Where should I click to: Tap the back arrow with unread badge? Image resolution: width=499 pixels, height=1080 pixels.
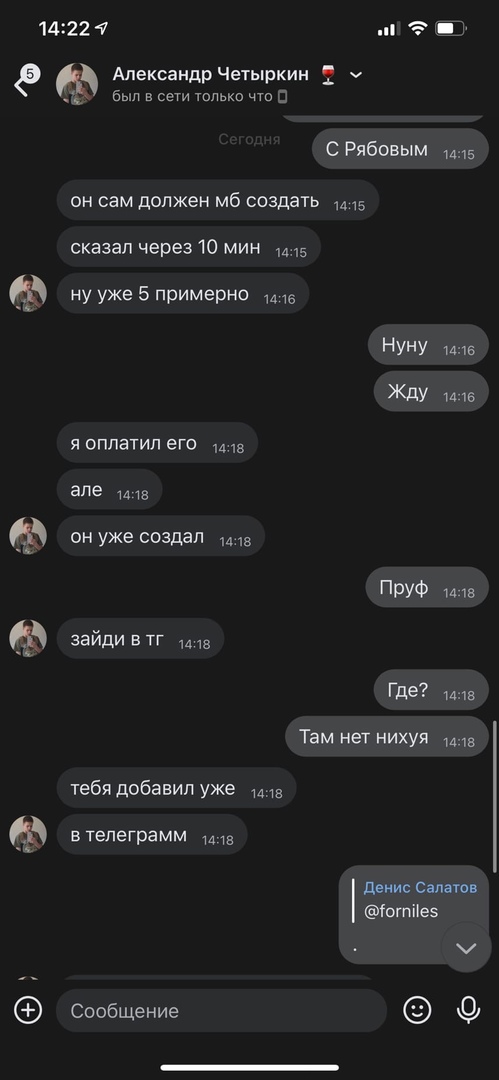coord(26,82)
